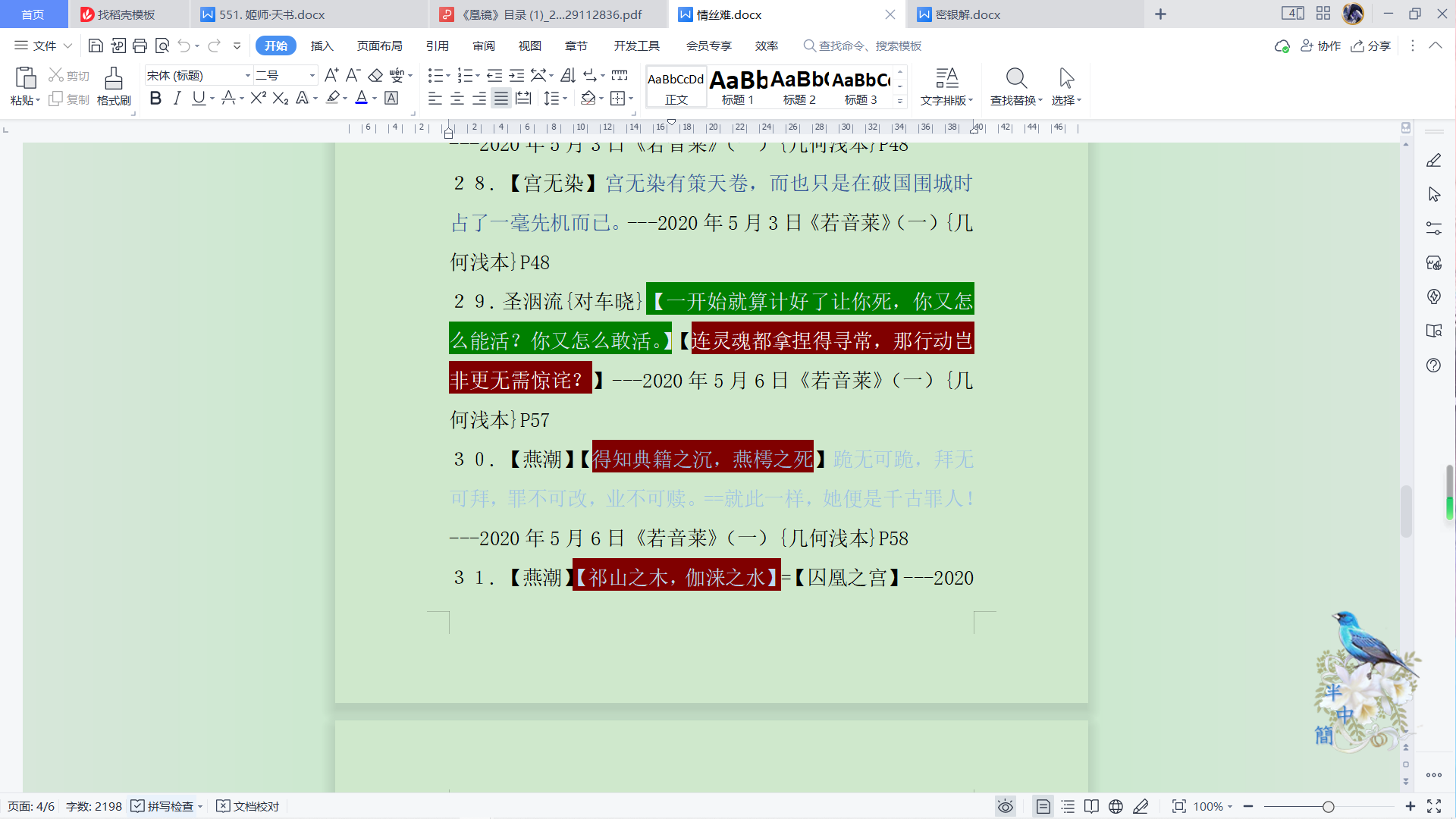Click the 协作 (Collaborate) button
Viewport: 1456px width, 819px height.
pos(1321,45)
